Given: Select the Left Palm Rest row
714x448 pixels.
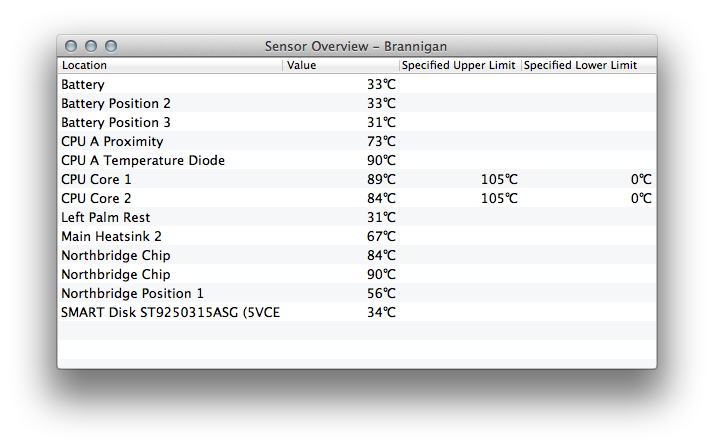Looking at the screenshot, I should point(357,217).
